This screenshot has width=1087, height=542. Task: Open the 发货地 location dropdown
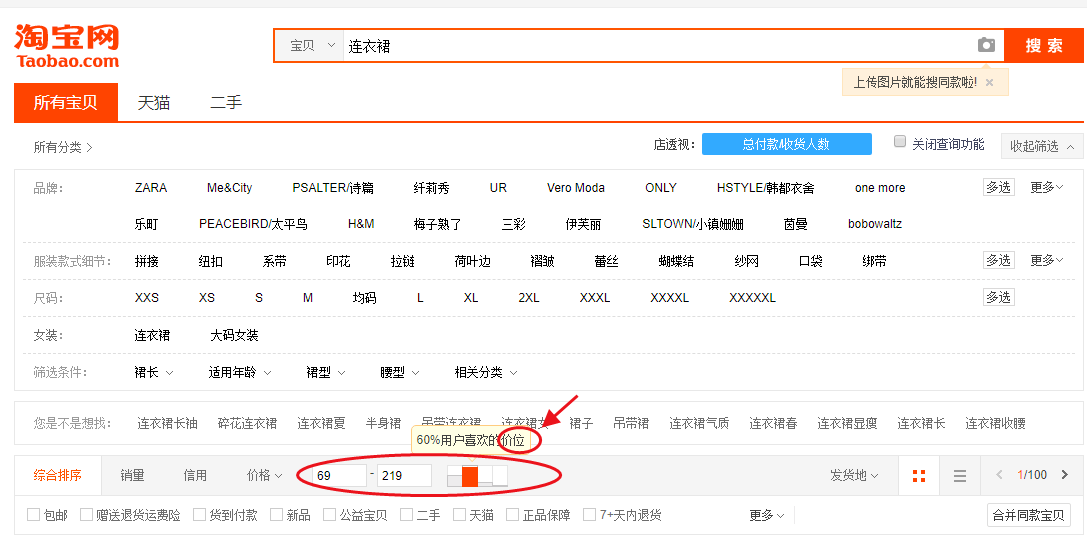coord(854,475)
